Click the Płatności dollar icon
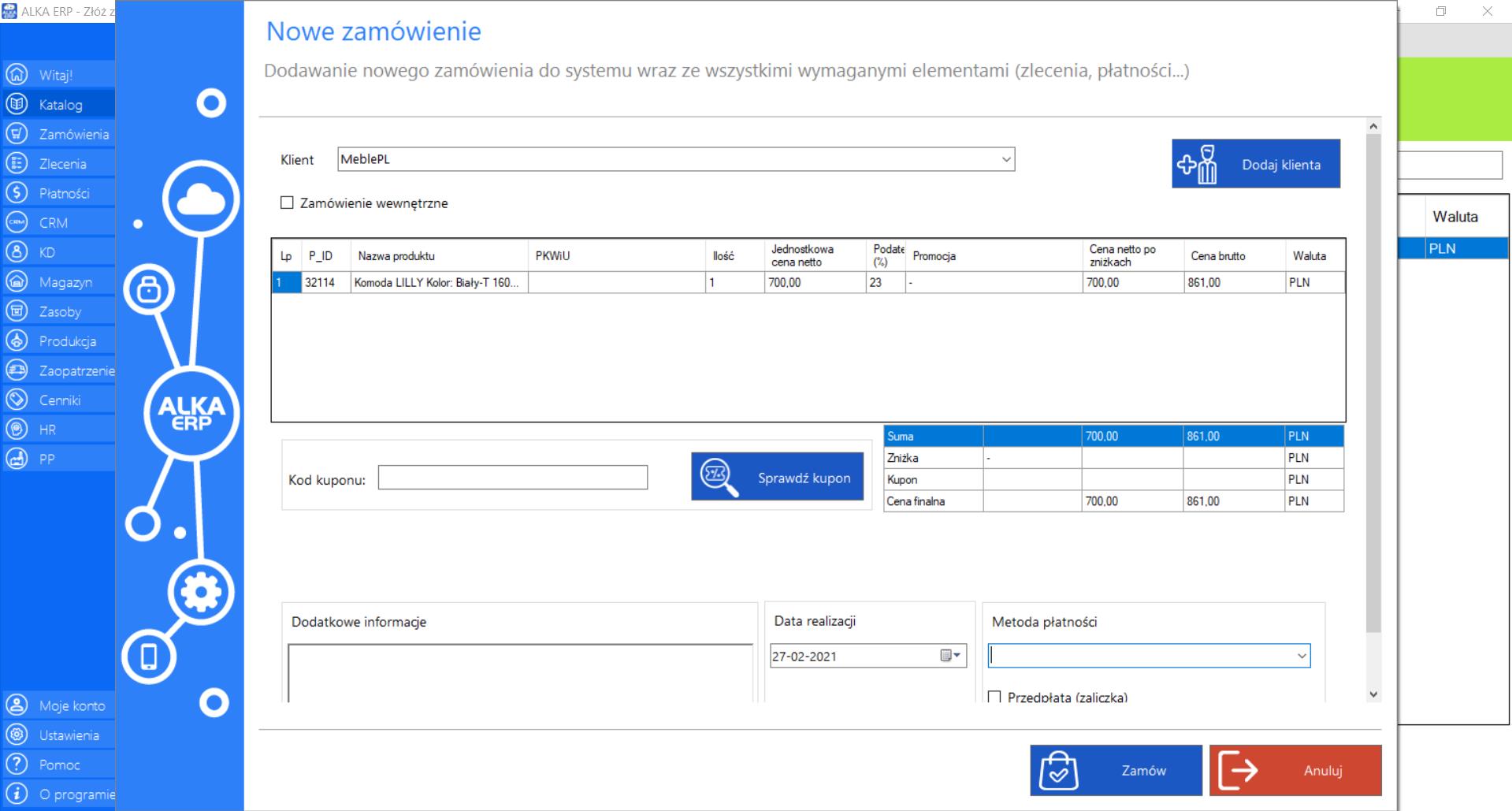 (17, 193)
